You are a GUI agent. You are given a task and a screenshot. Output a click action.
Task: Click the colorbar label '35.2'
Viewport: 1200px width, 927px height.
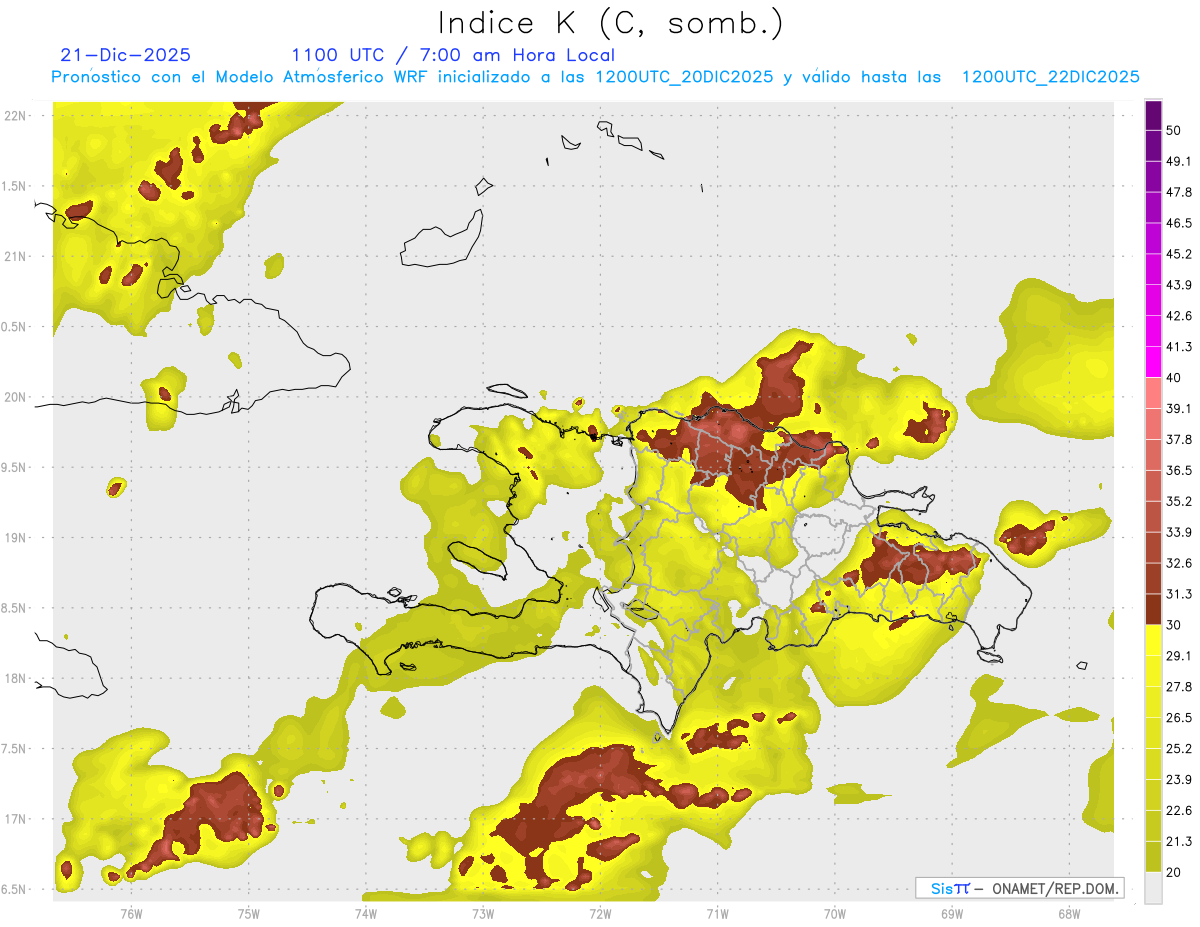1179,501
